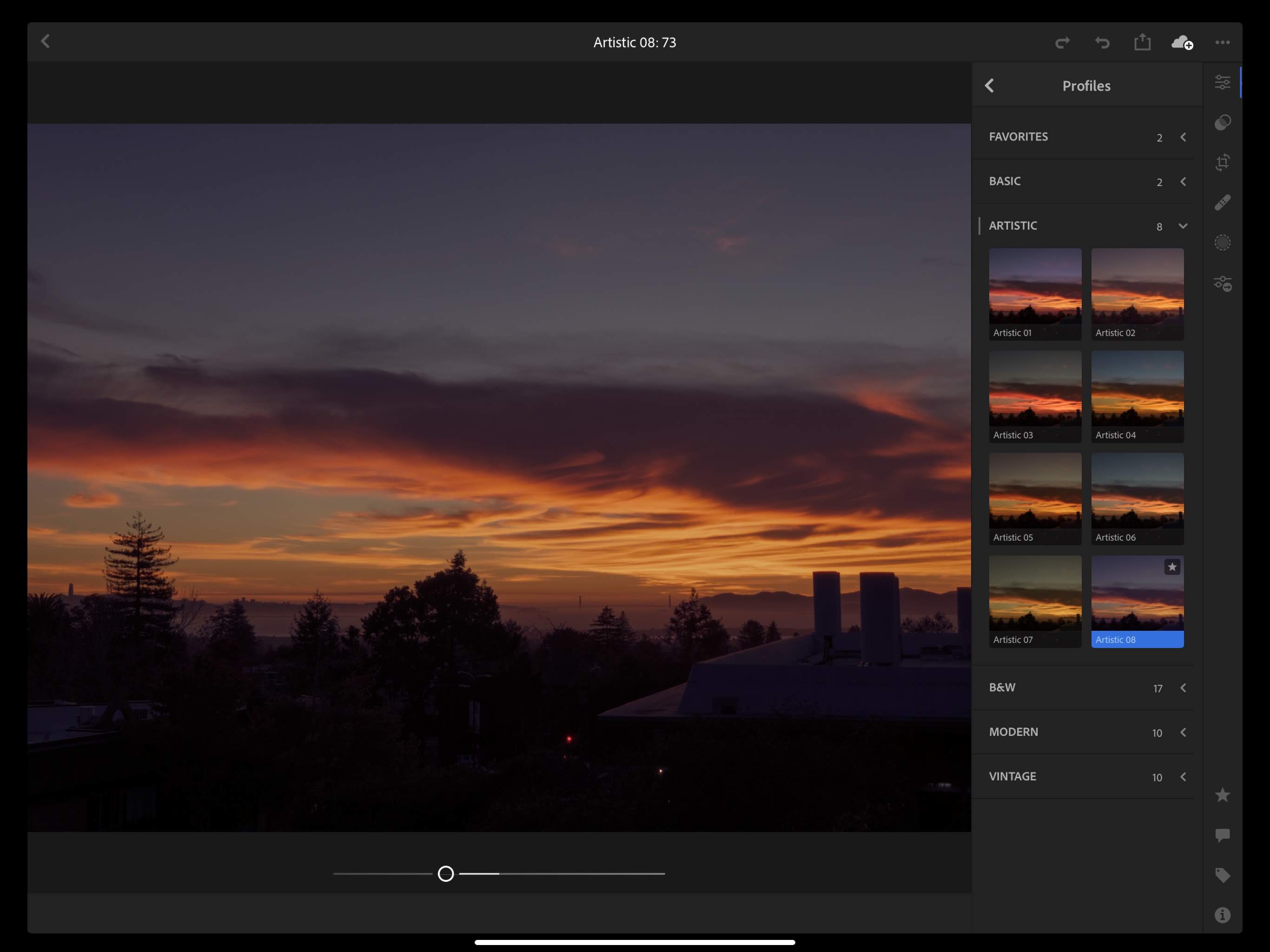Select the Healing brush tool
This screenshot has width=1270, height=952.
[x=1222, y=203]
